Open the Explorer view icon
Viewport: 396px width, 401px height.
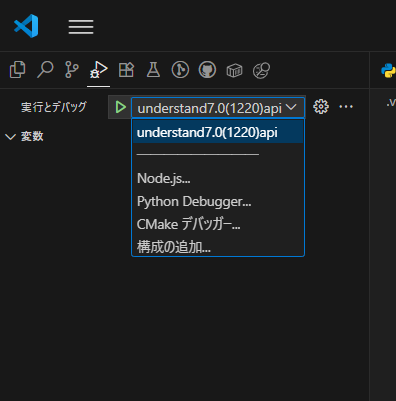pyautogui.click(x=18, y=70)
